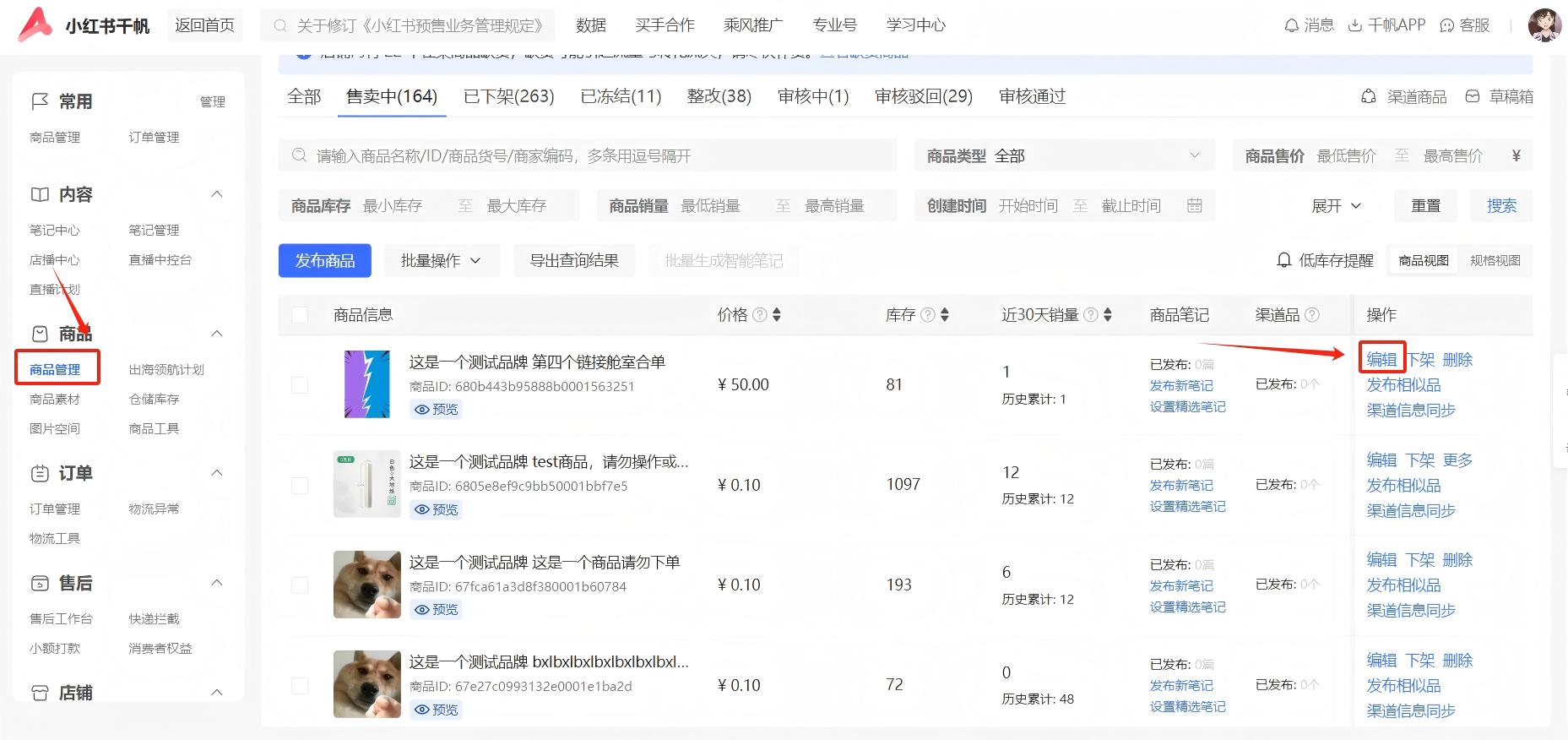Click help icon next to 库存
This screenshot has width=1568, height=740.
pos(928,315)
